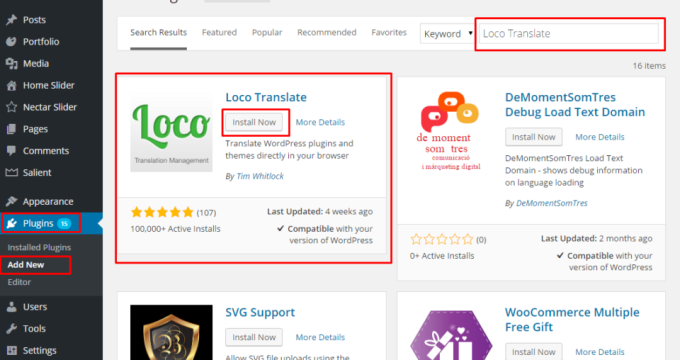Open More Details for Loco Translate
Image resolution: width=680 pixels, height=360 pixels.
[320, 122]
